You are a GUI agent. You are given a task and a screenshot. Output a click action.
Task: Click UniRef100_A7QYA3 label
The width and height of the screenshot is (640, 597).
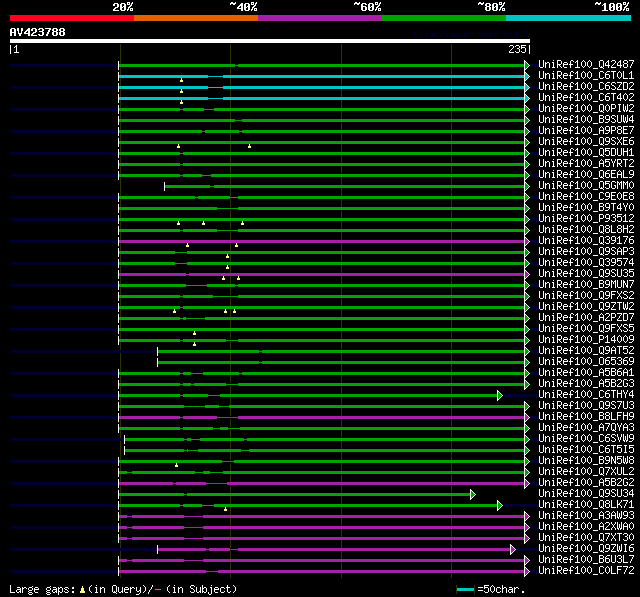586,428
